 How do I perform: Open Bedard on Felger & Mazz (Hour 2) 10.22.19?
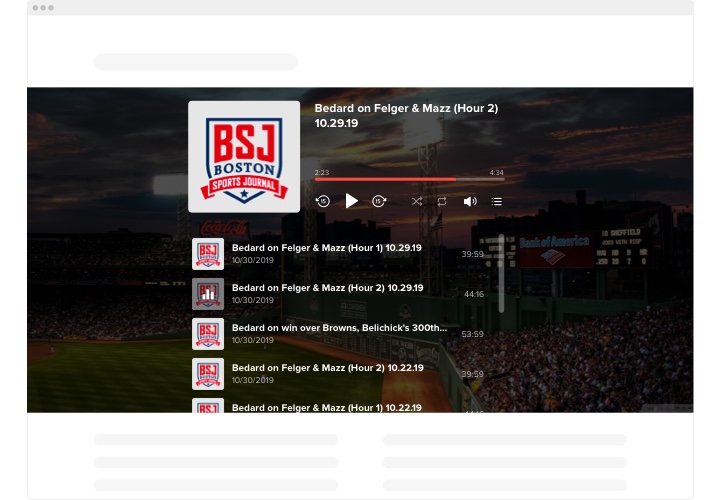[327, 368]
